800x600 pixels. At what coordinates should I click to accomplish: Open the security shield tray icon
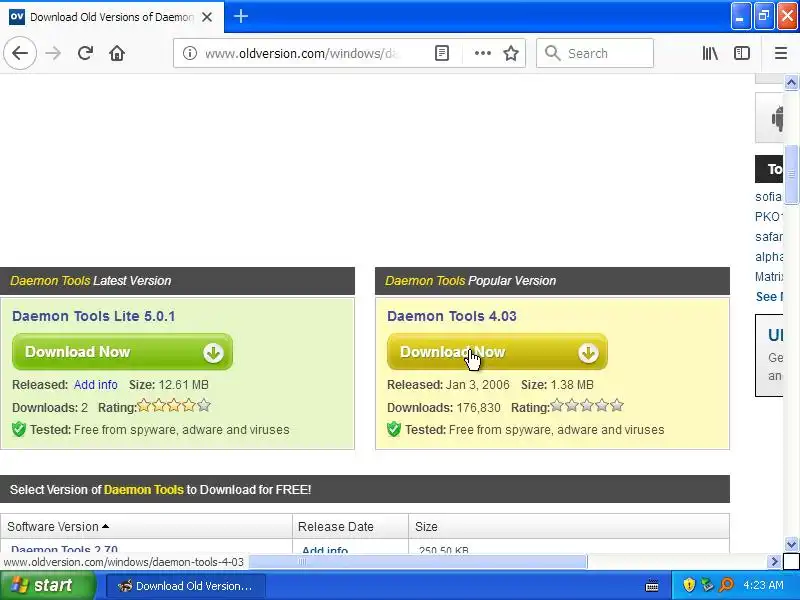(x=689, y=585)
